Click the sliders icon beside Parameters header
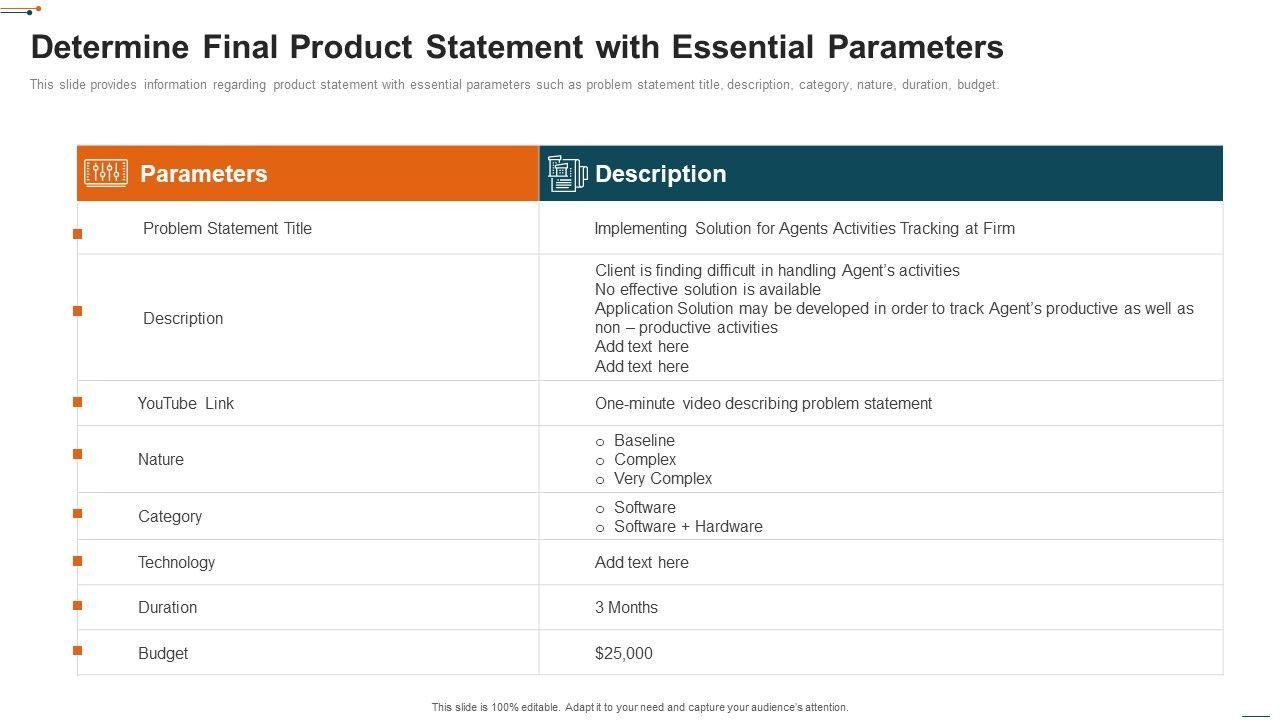This screenshot has height=720, width=1280. [x=106, y=173]
